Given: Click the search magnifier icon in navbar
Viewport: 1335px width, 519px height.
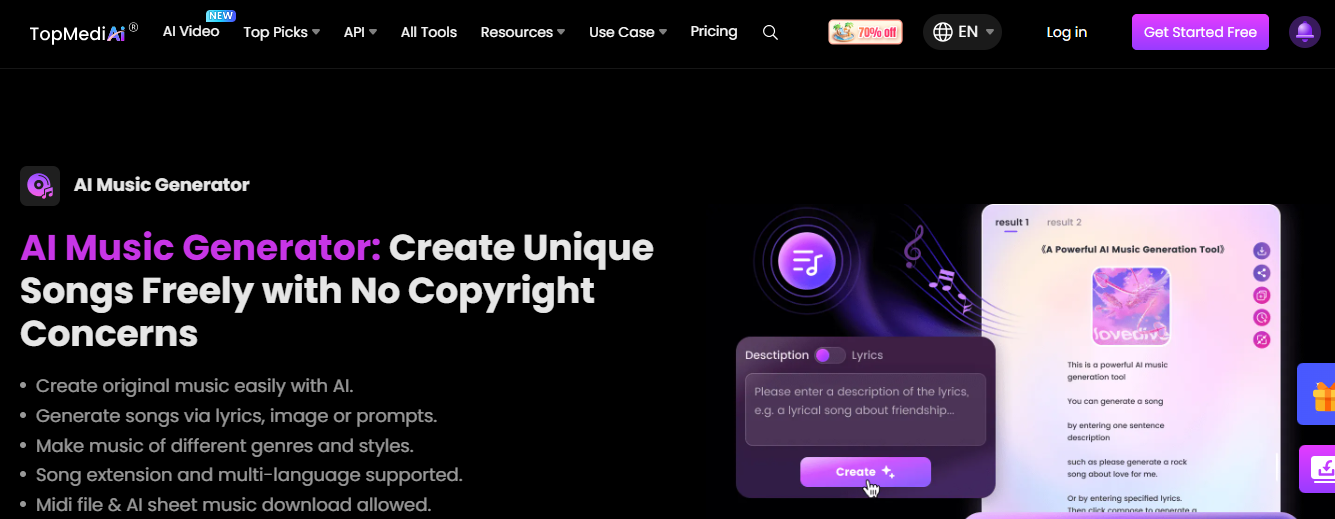Looking at the screenshot, I should [x=770, y=32].
